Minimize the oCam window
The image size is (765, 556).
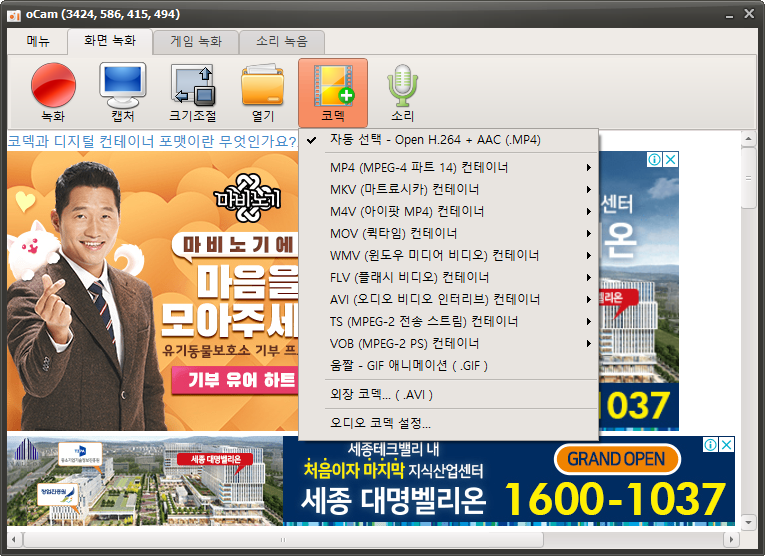click(729, 15)
